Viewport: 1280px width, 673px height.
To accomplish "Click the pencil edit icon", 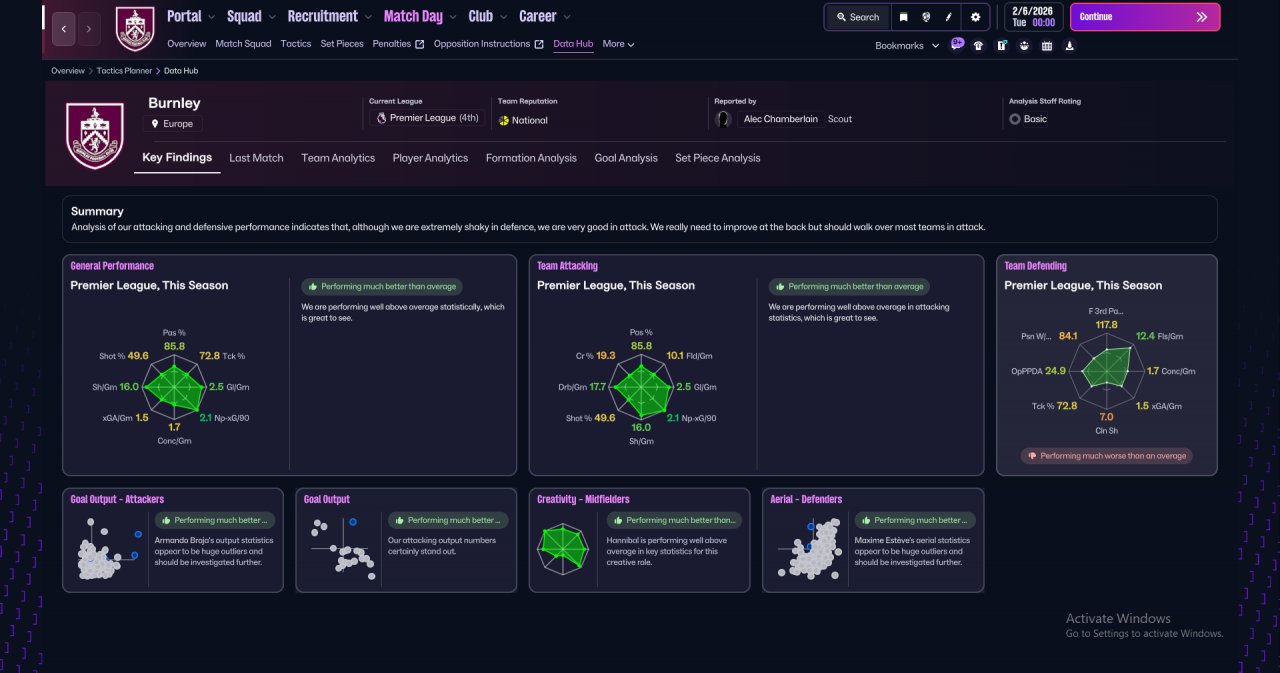I will [x=949, y=17].
